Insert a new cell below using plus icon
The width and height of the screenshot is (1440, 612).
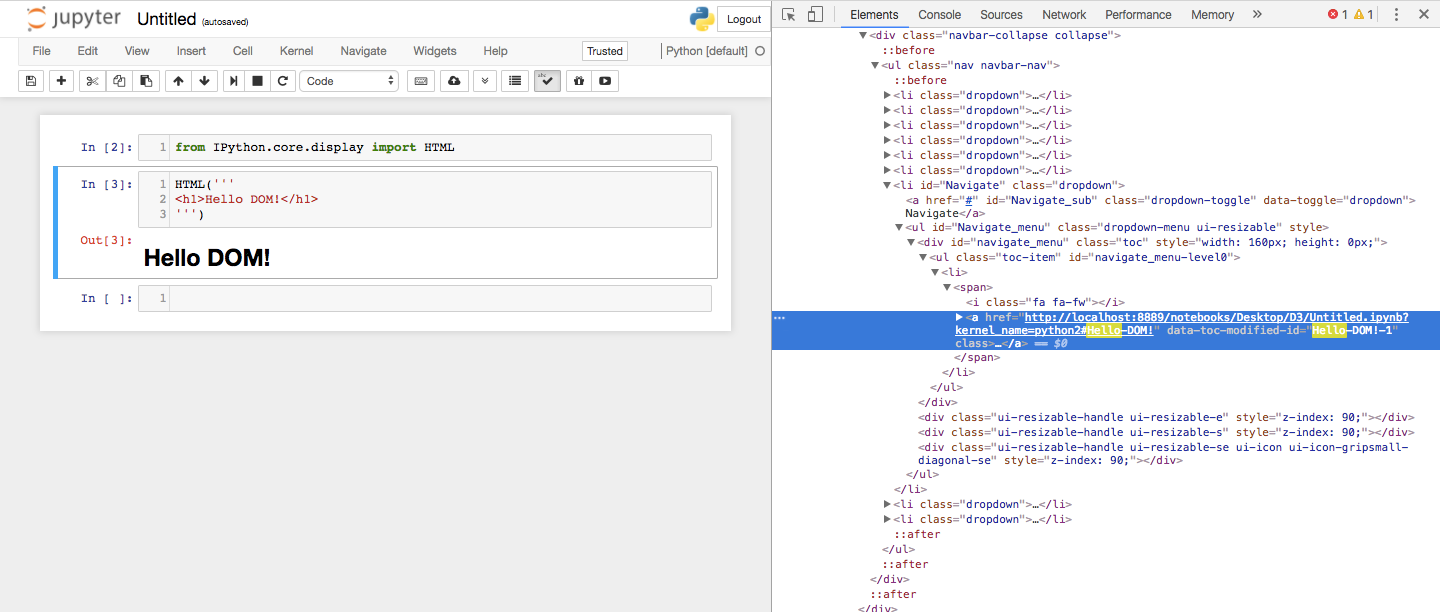[x=61, y=81]
